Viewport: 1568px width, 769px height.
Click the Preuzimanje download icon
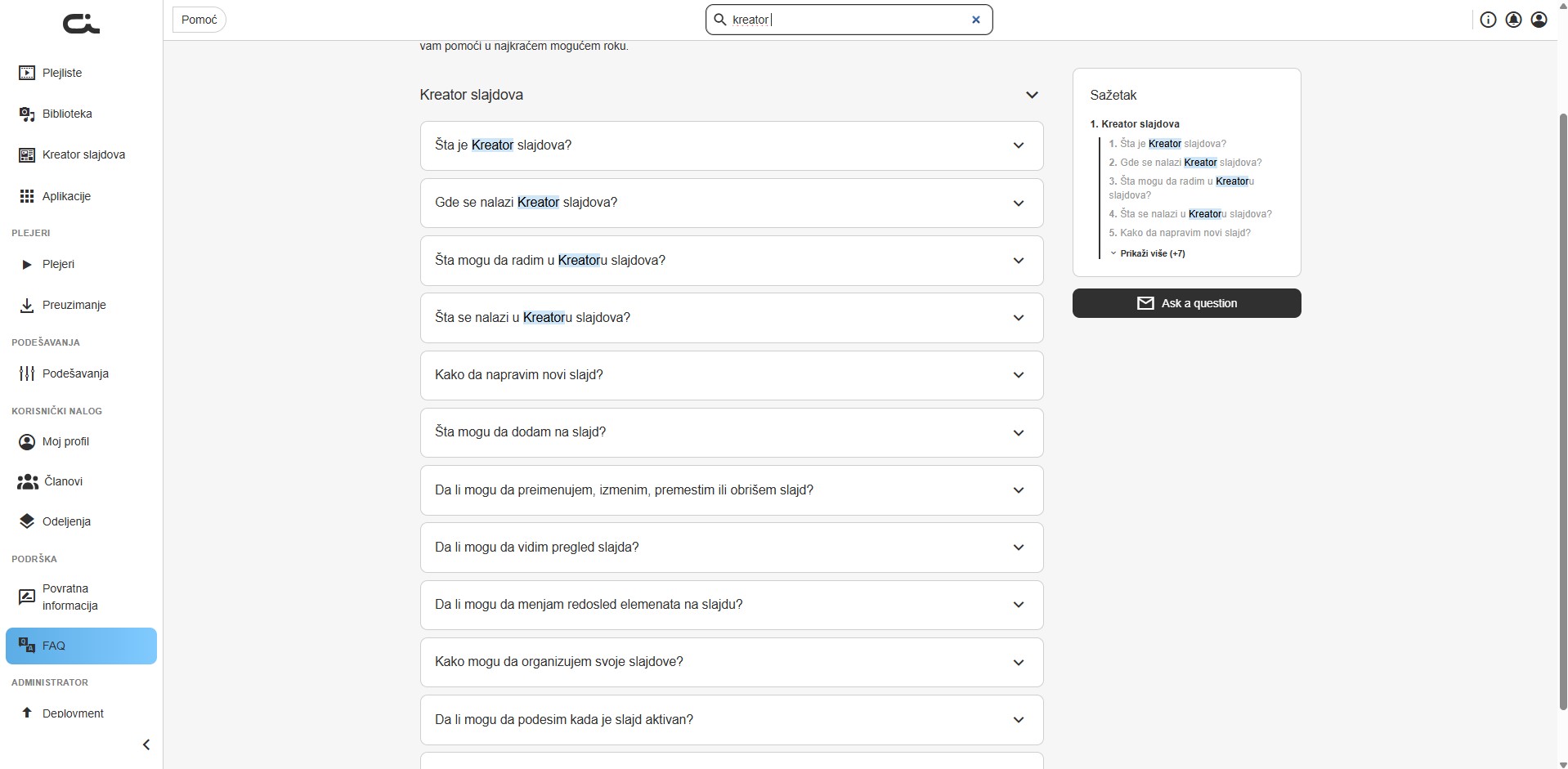coord(27,305)
